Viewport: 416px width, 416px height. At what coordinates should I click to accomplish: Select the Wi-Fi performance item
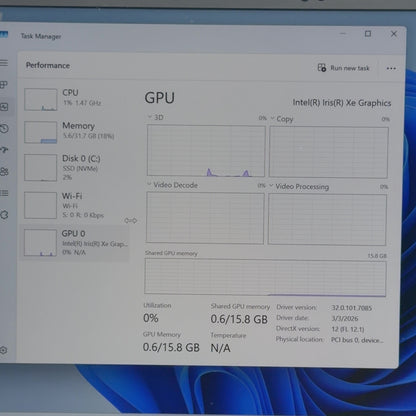point(75,205)
